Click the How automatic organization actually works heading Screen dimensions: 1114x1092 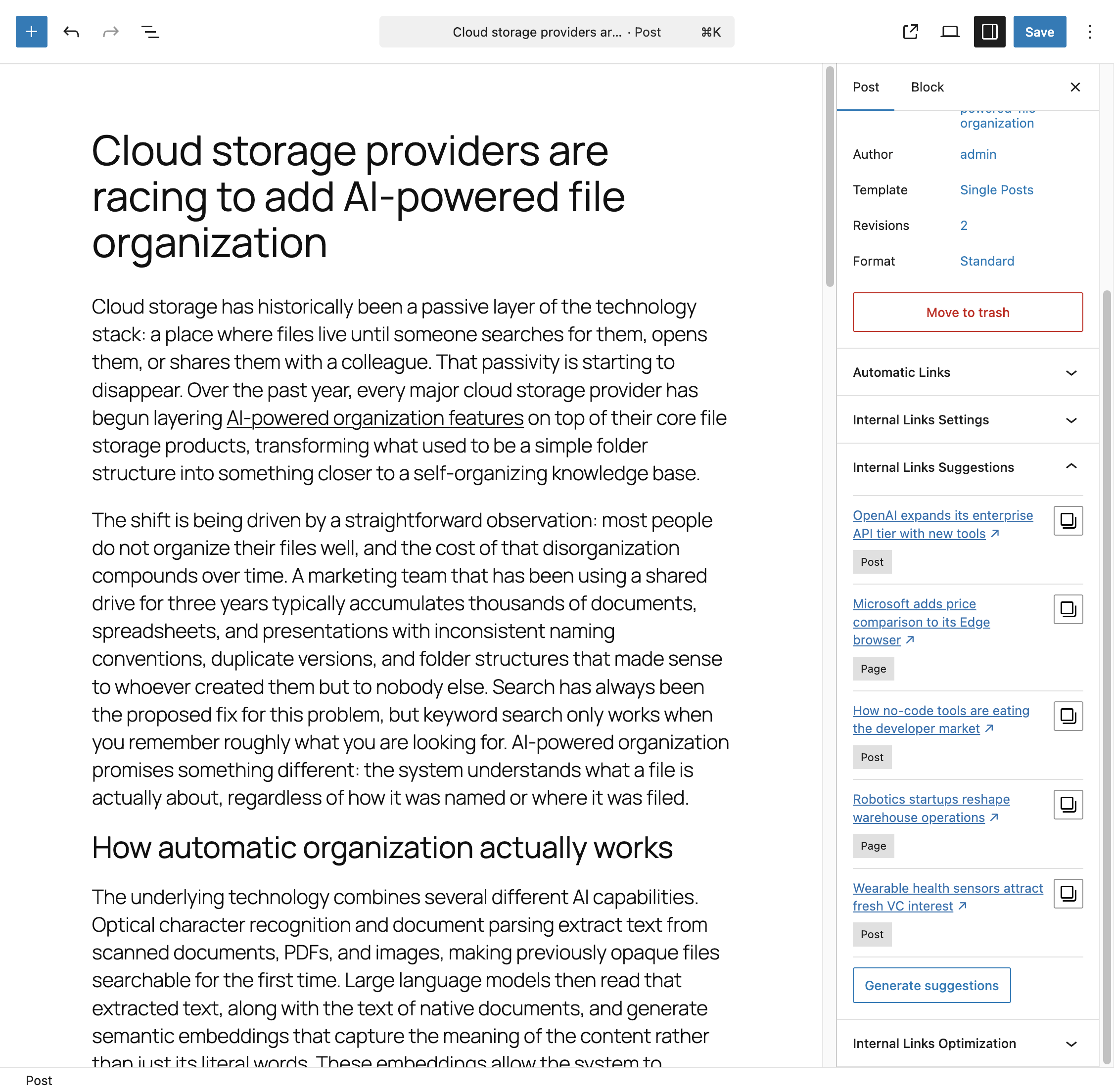point(382,847)
